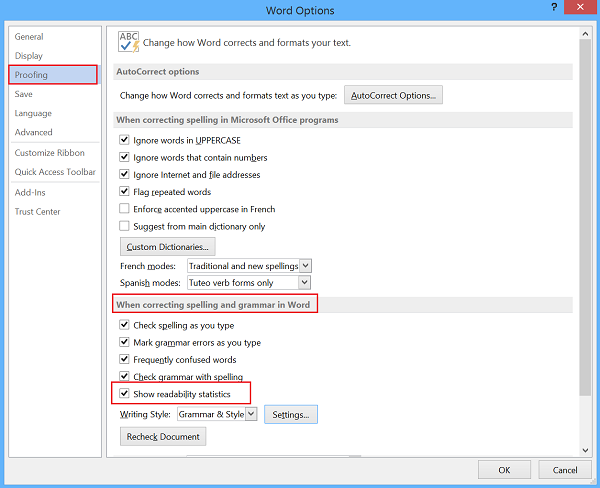Expand the Writing Style dropdown

pyautogui.click(x=251, y=414)
